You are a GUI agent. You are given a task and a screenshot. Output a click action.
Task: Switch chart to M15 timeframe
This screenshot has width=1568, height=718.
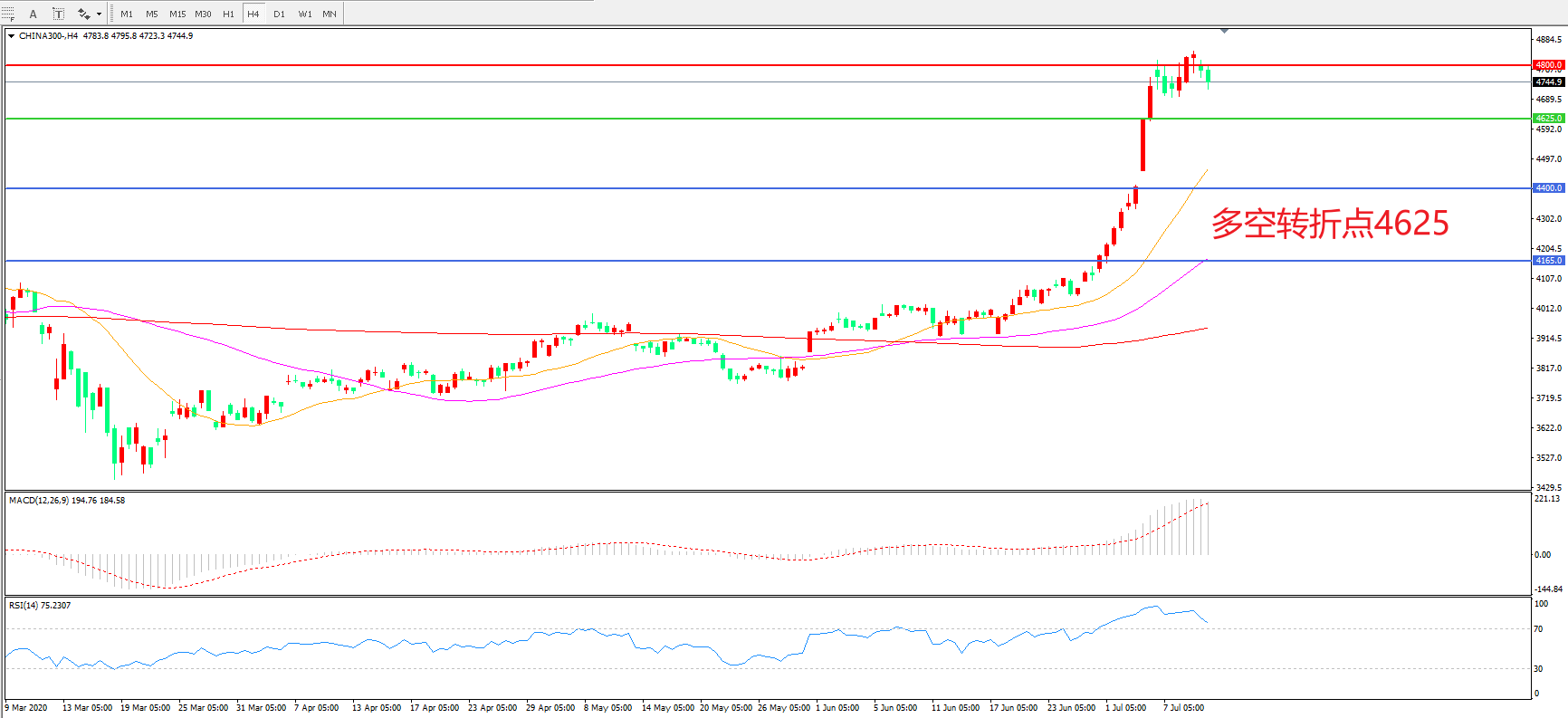(x=177, y=14)
